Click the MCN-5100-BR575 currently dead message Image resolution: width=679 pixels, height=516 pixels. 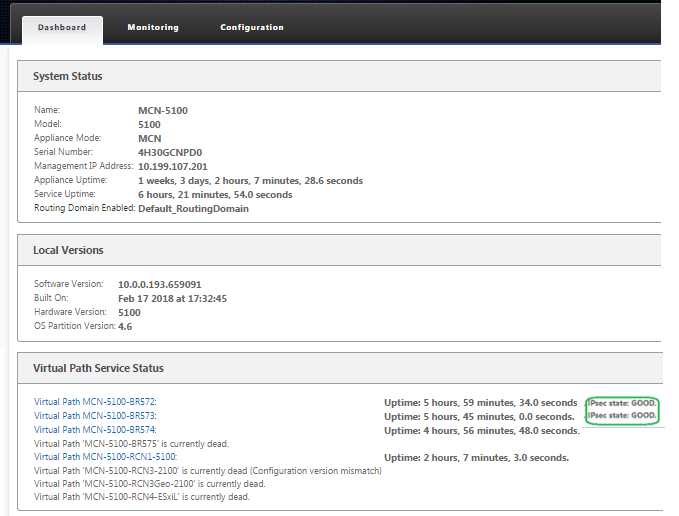pos(131,444)
